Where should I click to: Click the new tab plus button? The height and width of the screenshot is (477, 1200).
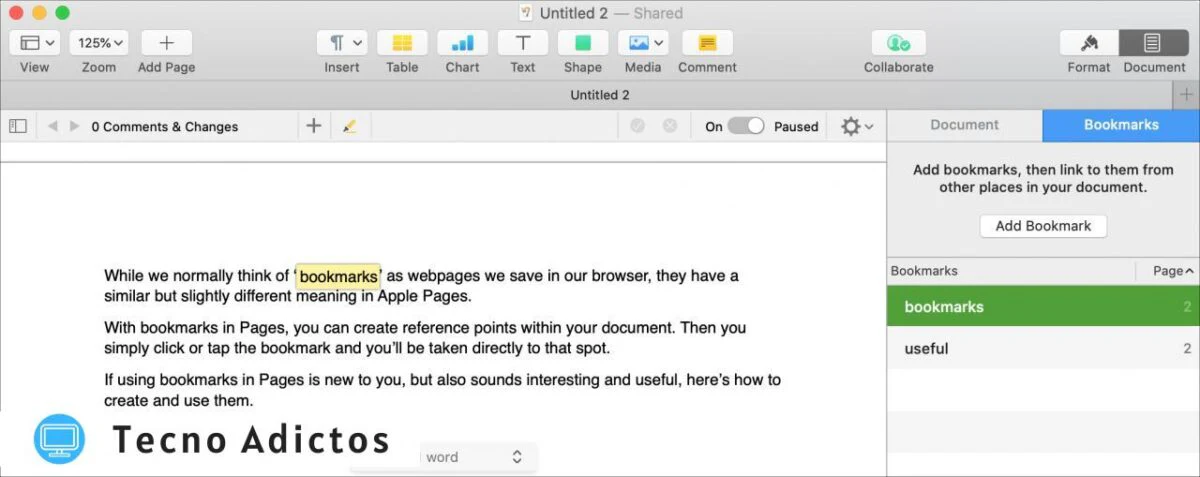1186,95
